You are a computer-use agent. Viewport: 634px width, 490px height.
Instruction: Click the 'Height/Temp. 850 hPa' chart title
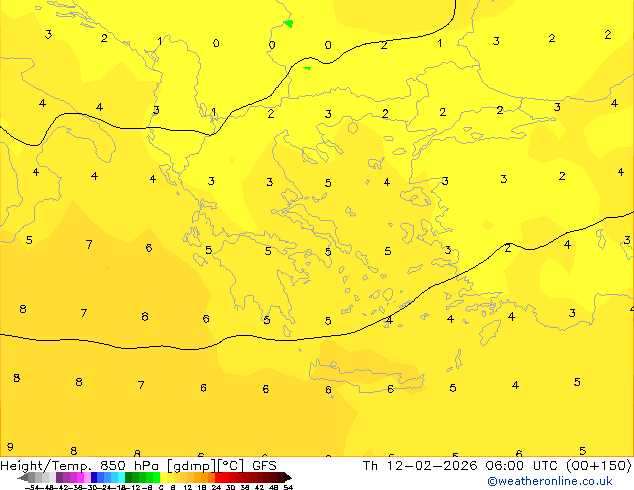tap(79, 466)
